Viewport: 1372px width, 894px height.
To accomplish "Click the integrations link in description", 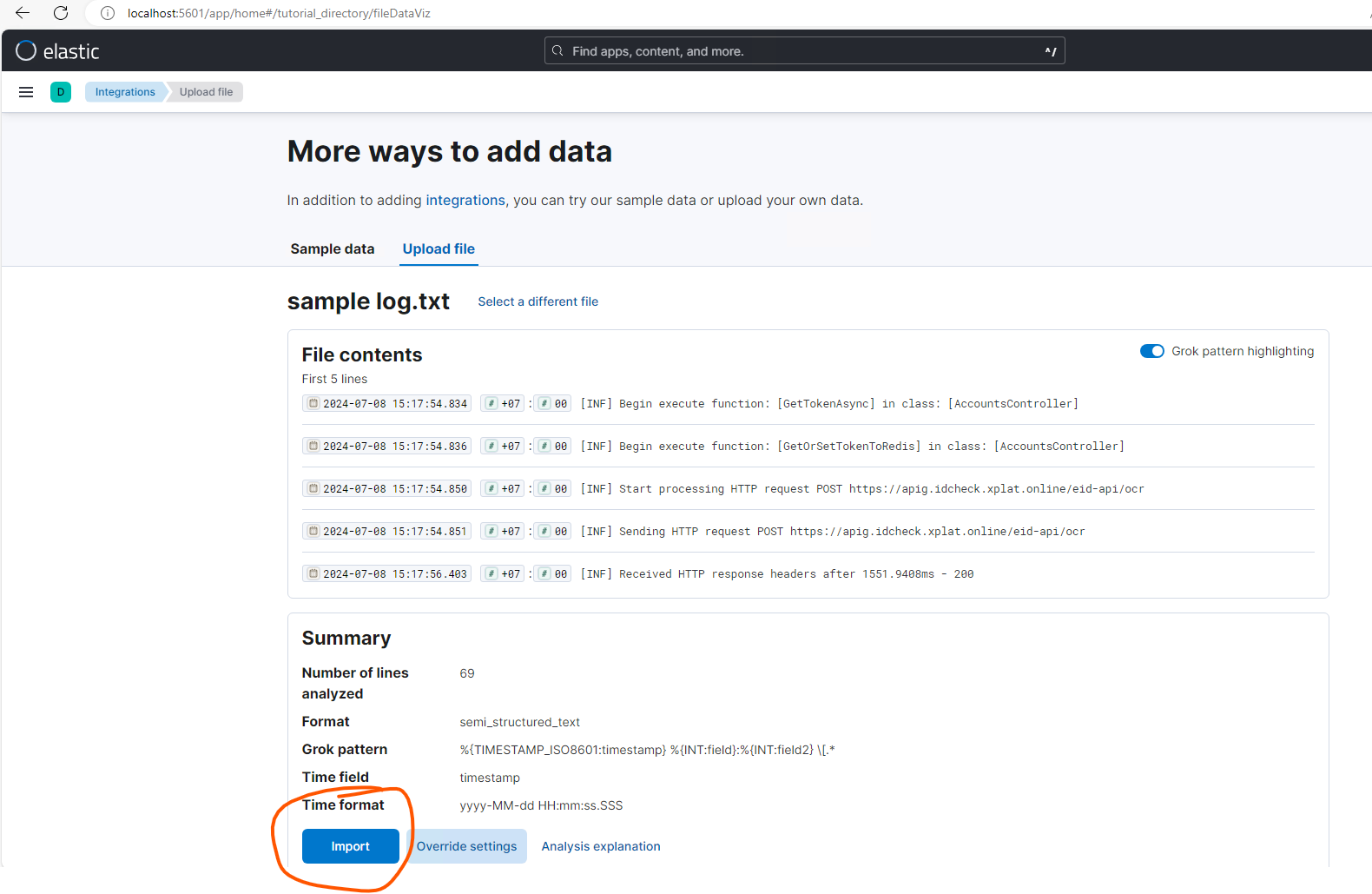I will click(465, 201).
